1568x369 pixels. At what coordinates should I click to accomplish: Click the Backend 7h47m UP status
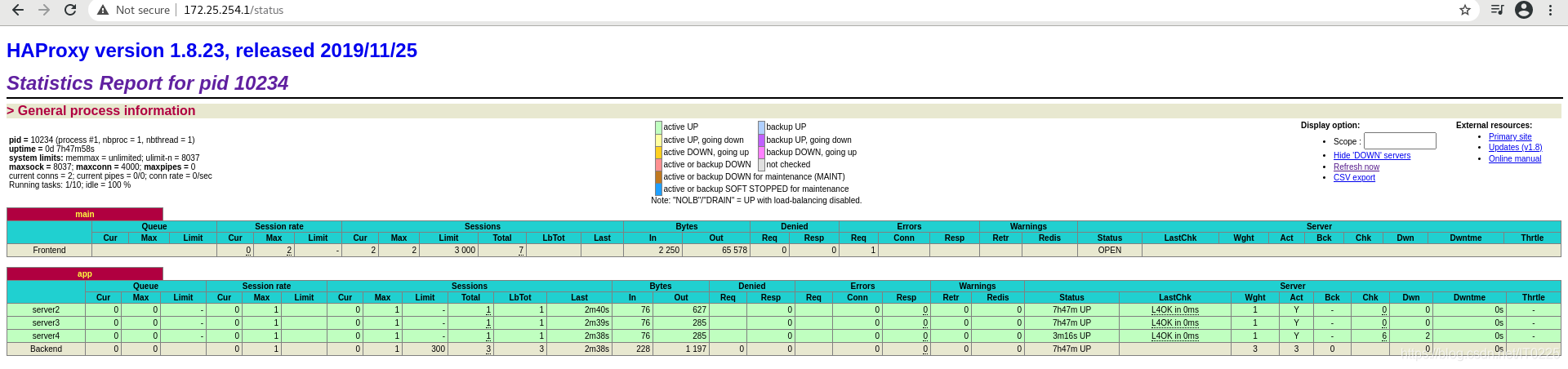[x=1071, y=349]
